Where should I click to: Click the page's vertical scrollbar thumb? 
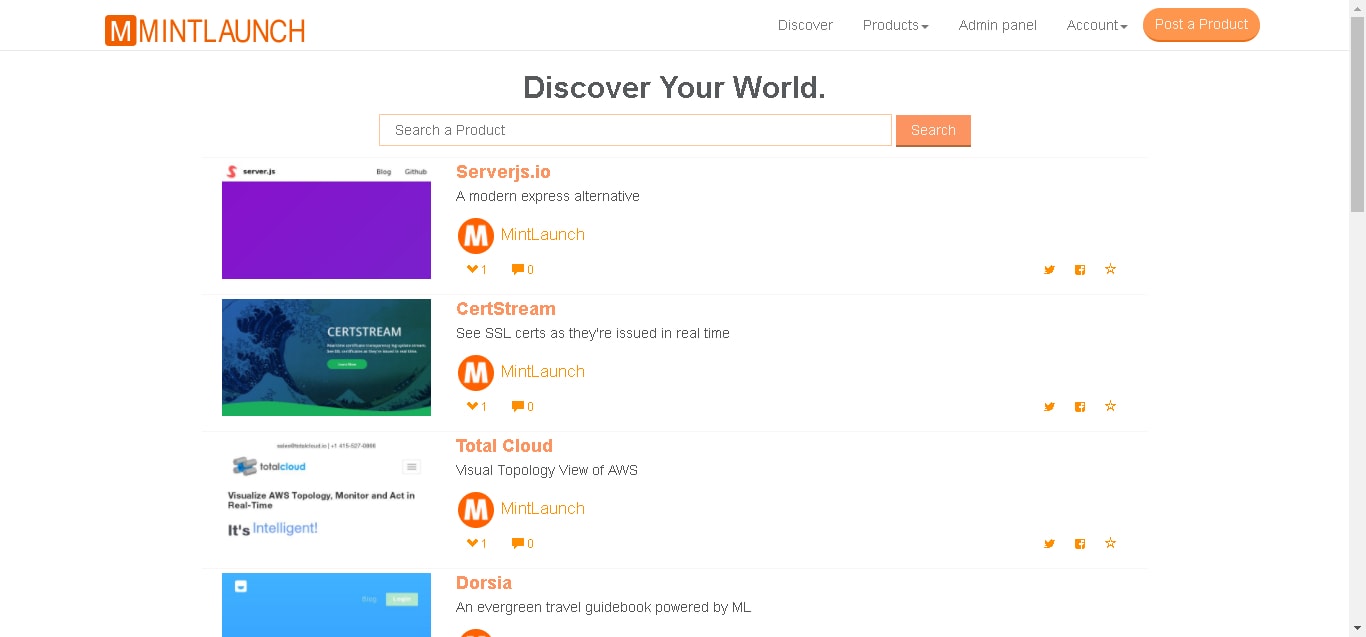[x=1357, y=115]
